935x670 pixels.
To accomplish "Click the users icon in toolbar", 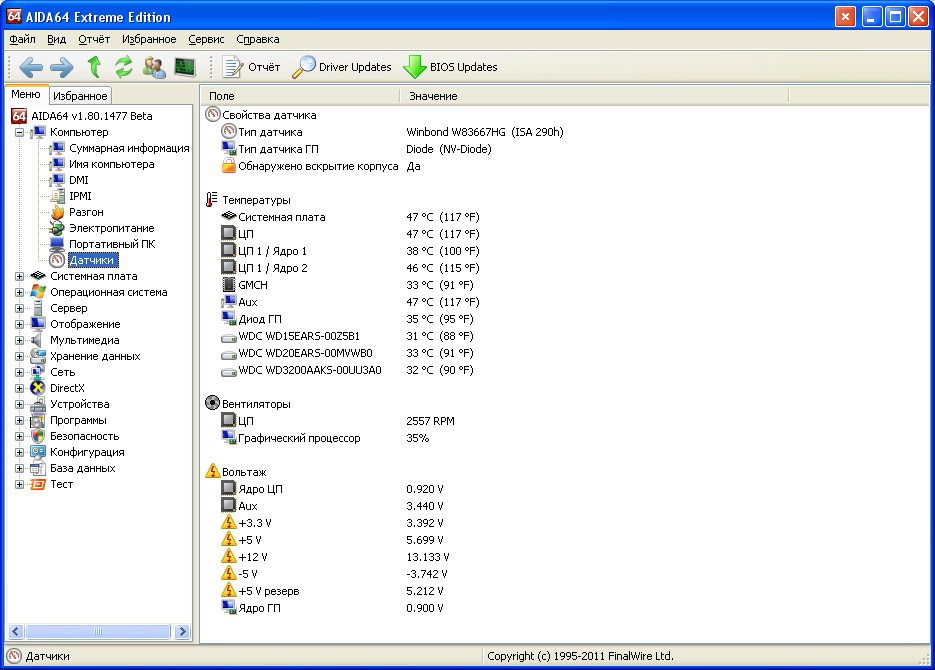I will pos(154,67).
